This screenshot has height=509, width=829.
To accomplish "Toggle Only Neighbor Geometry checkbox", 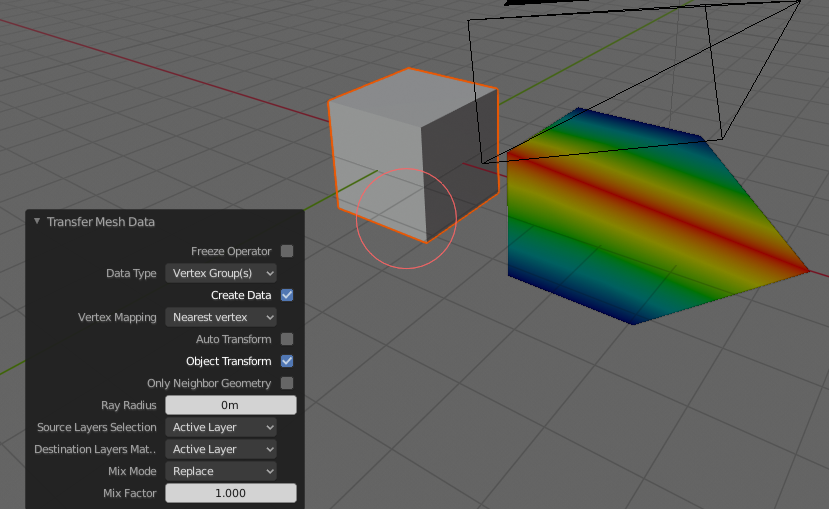I will click(x=287, y=383).
